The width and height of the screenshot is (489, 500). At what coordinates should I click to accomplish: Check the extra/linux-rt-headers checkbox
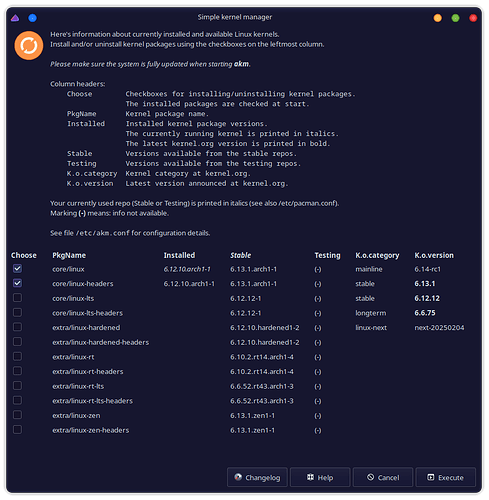[17, 371]
